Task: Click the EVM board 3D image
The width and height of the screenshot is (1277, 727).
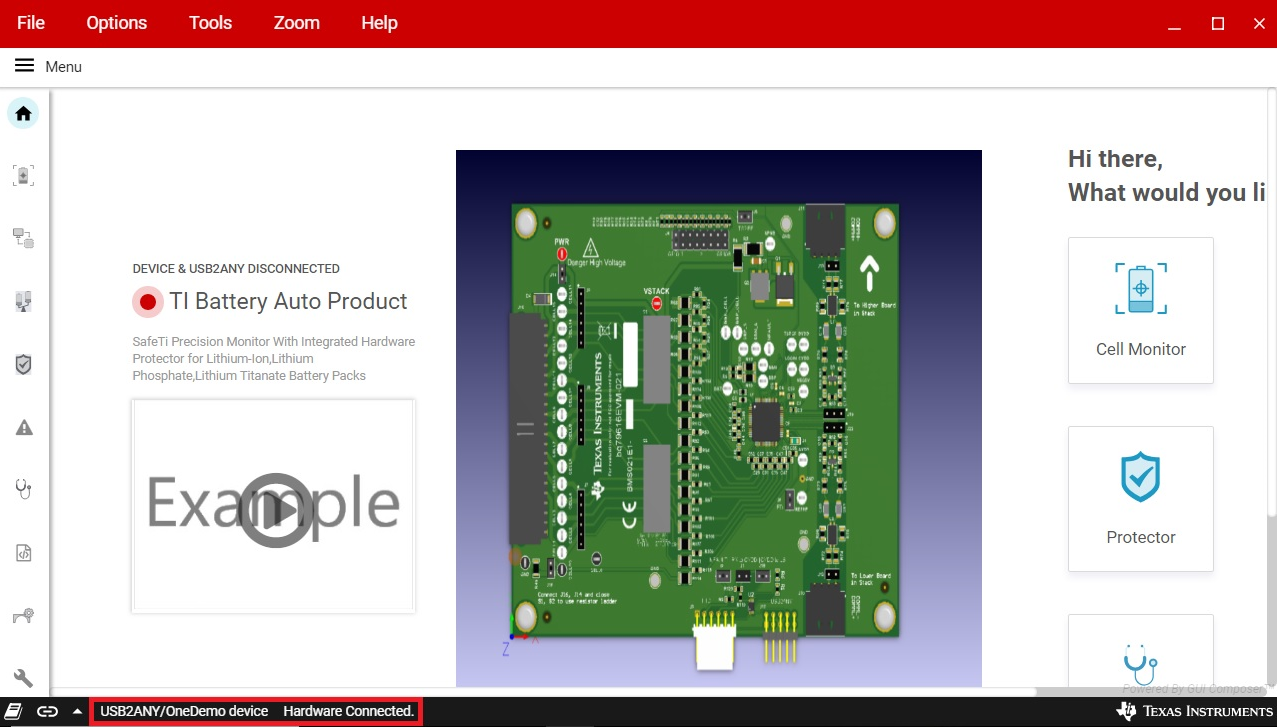Action: click(x=718, y=418)
